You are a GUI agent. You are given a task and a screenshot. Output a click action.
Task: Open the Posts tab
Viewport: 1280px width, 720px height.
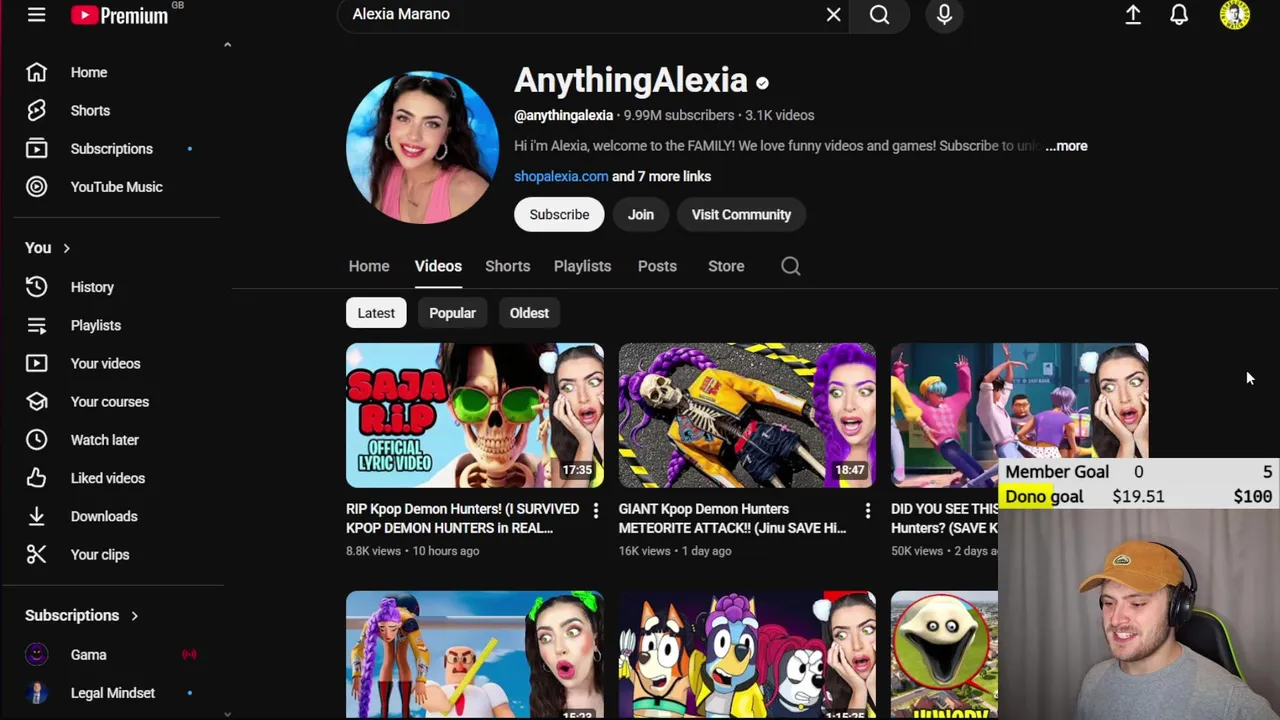[657, 266]
